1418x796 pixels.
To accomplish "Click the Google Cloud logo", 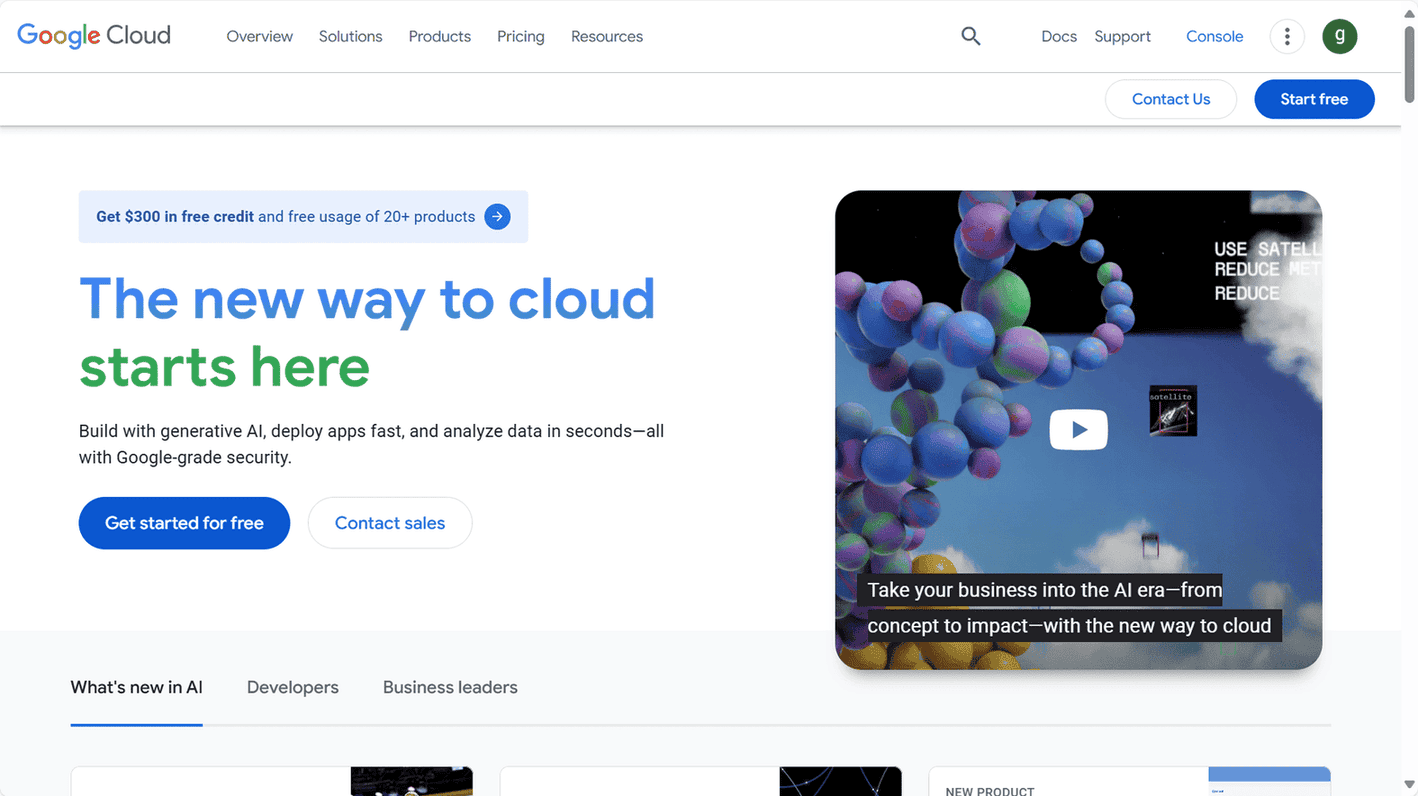I will pos(93,35).
